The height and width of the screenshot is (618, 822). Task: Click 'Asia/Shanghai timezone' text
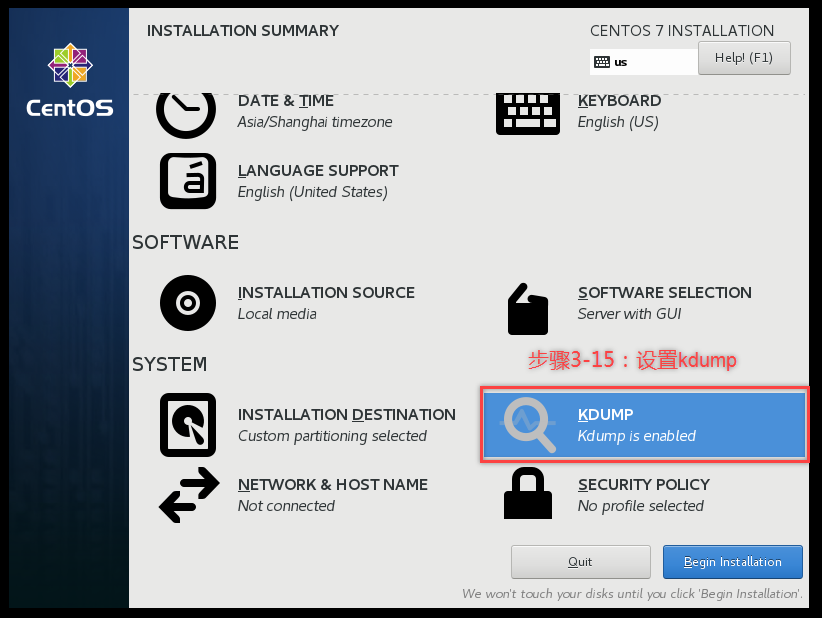pos(315,122)
